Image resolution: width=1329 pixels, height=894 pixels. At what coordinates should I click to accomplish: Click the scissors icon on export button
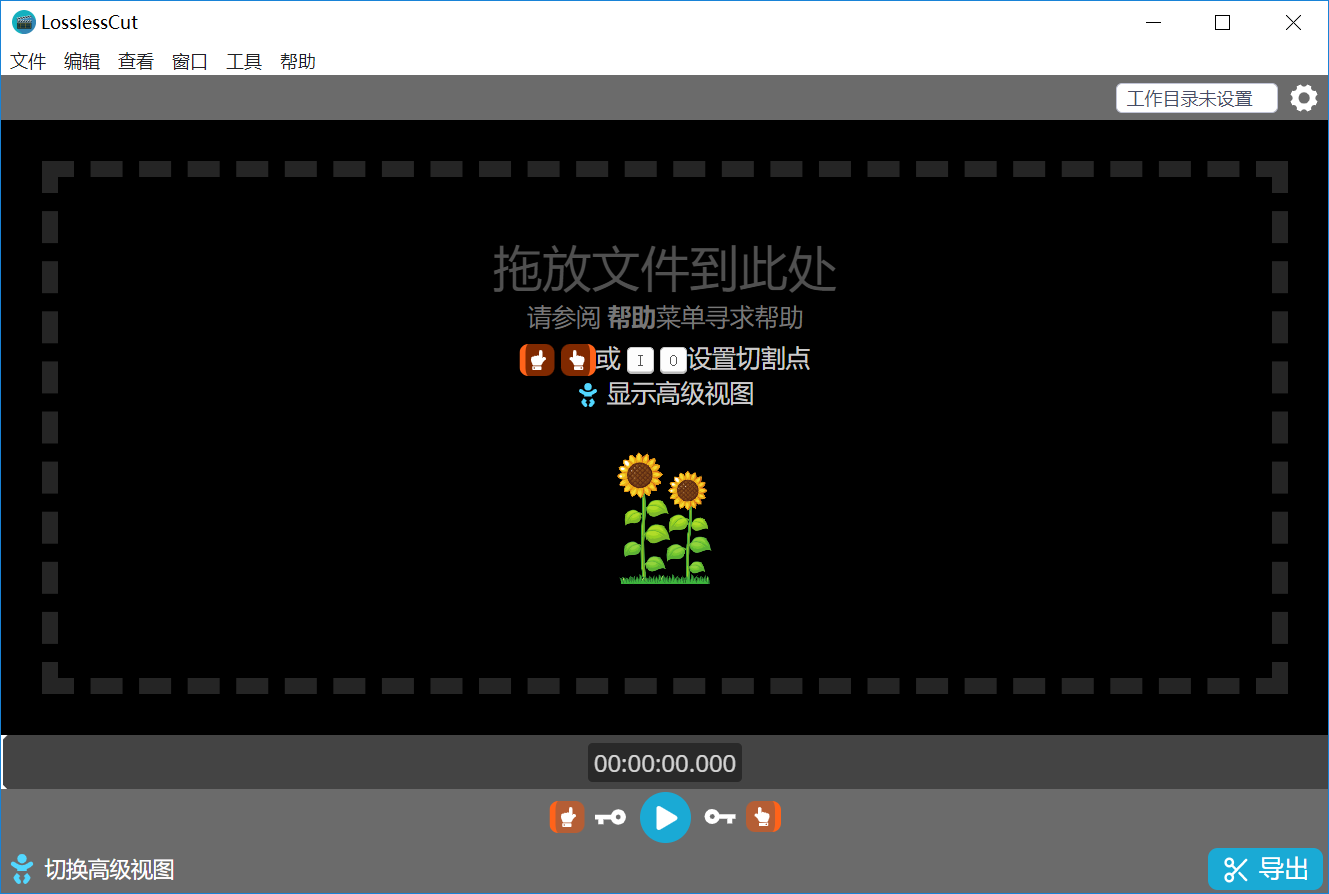(x=1237, y=870)
